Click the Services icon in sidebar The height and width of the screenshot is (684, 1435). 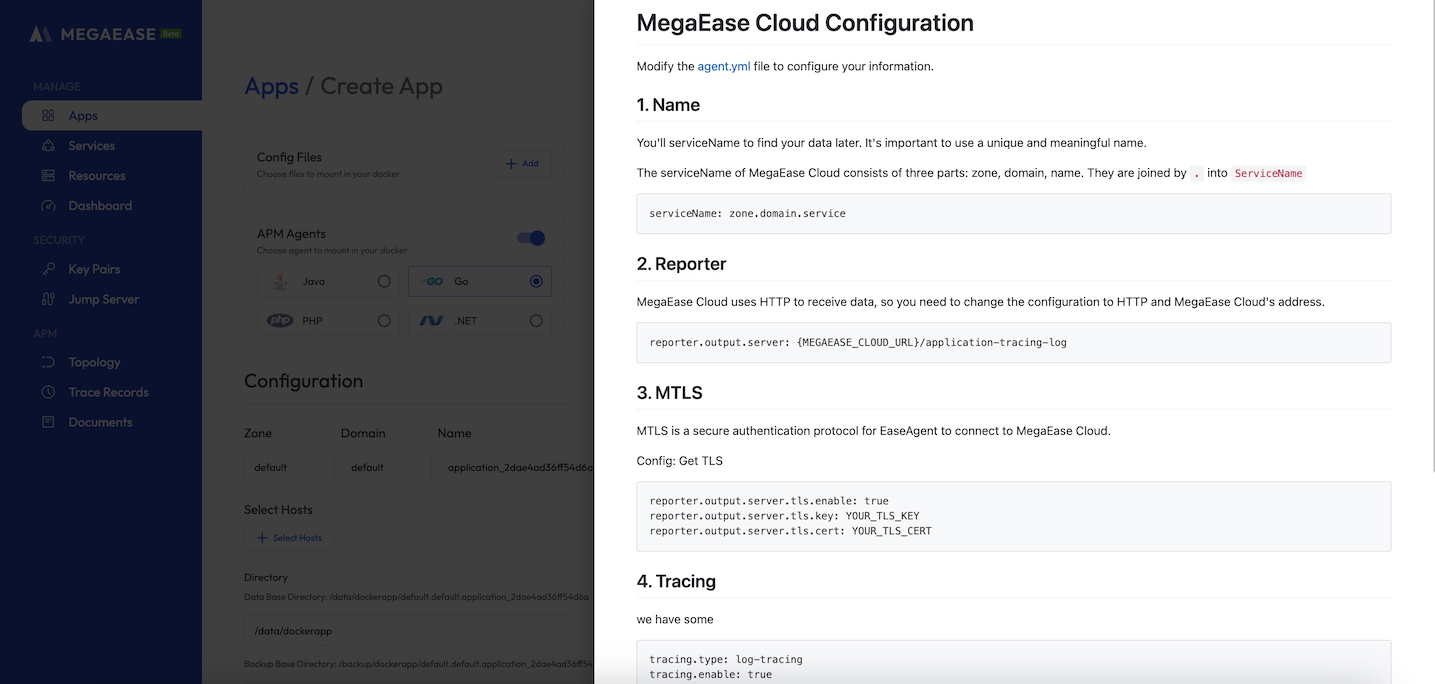click(48, 146)
